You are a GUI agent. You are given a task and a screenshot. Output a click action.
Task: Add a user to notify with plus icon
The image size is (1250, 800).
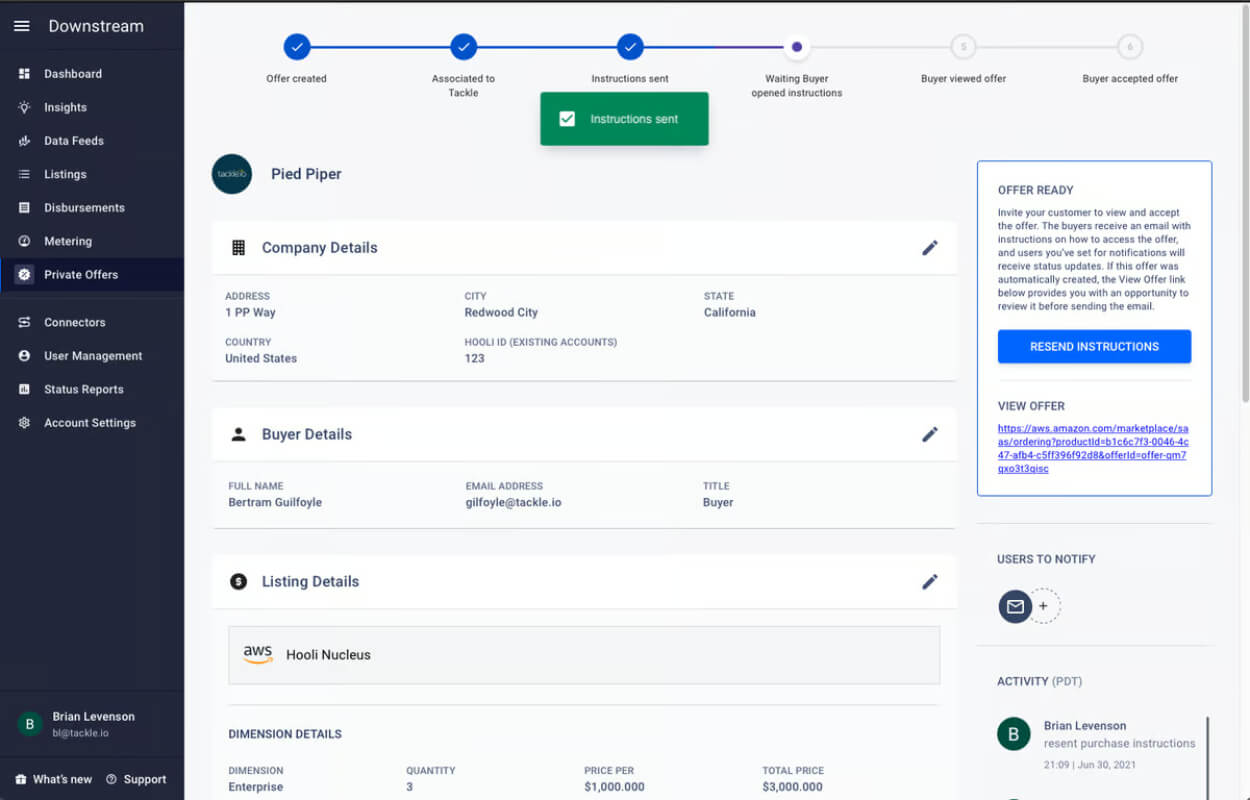click(x=1044, y=606)
